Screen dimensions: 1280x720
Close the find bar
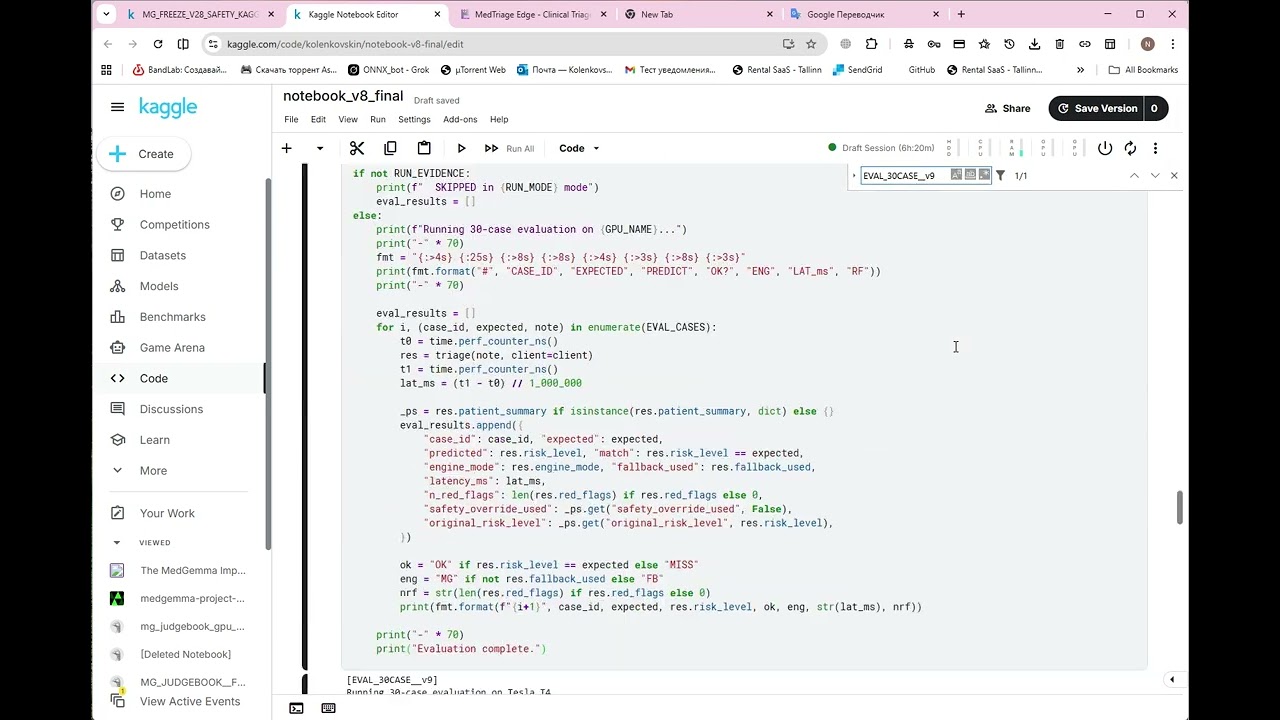tap(1174, 175)
